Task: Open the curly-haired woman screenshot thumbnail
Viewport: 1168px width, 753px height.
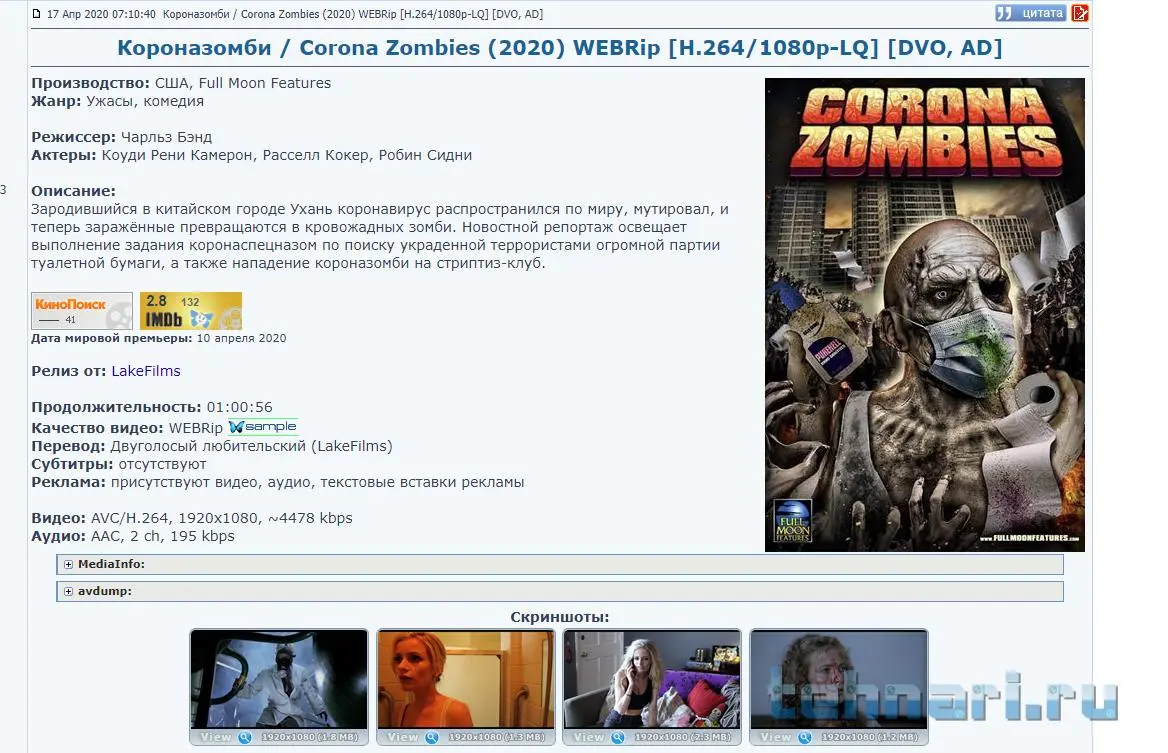Action: 839,679
